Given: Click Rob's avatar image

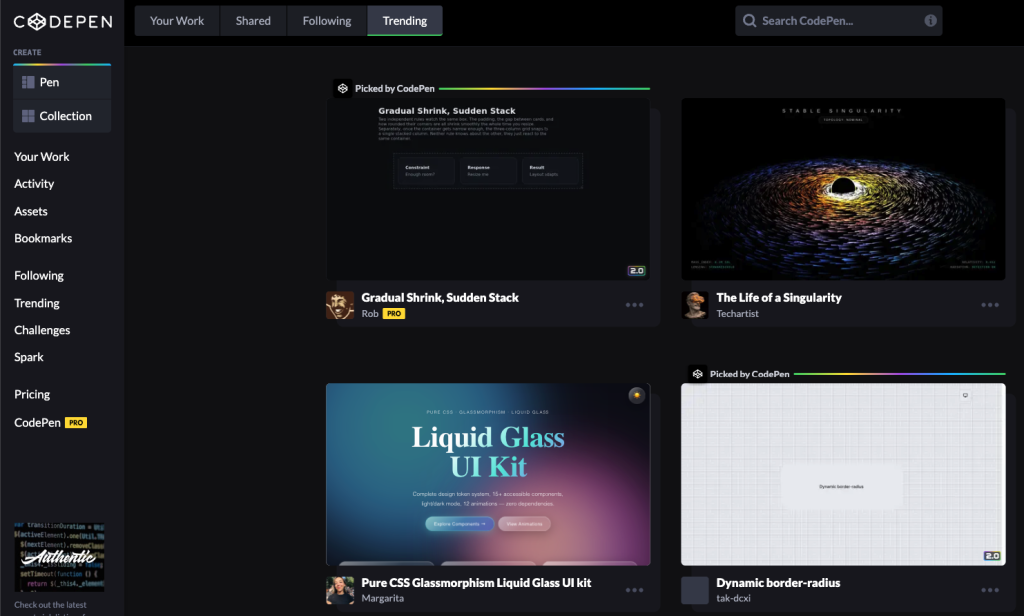Looking at the screenshot, I should coord(340,305).
